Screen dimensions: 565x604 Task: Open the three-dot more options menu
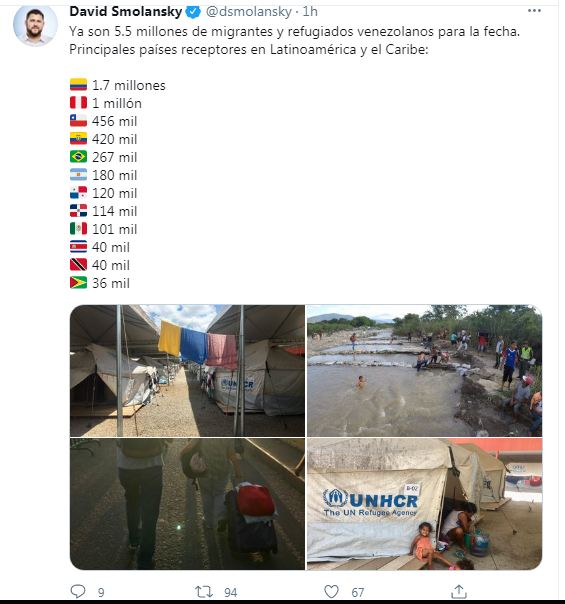point(534,10)
